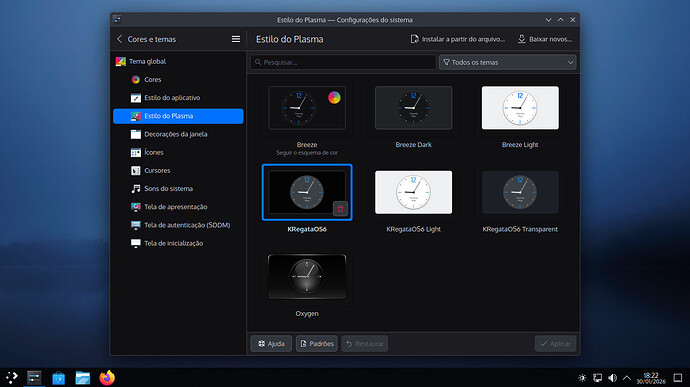Open the hamburger menu in sidebar header
Viewport: 690px width, 387px height.
(x=236, y=39)
